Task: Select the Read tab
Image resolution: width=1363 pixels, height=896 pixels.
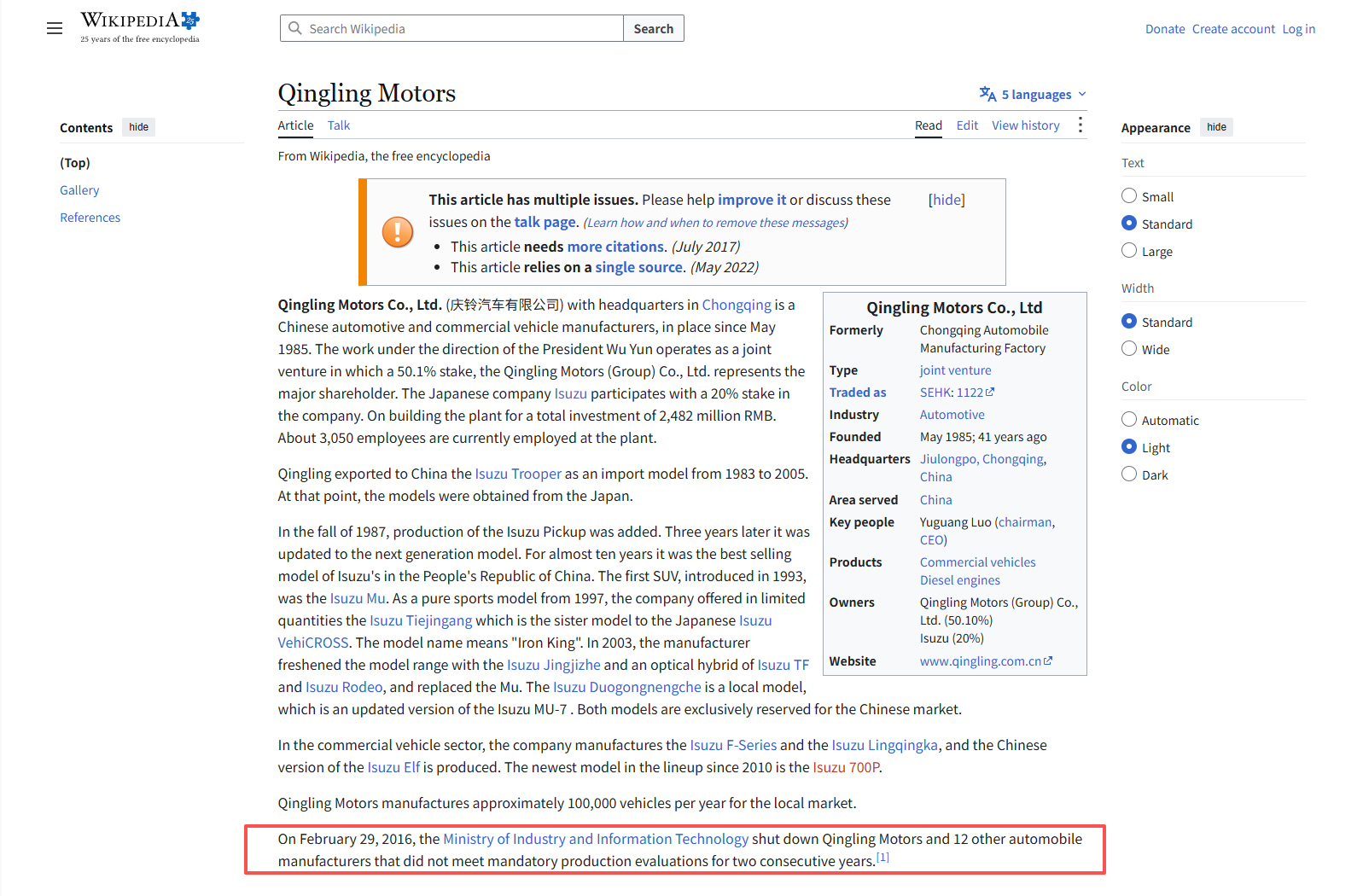Action: click(x=929, y=125)
